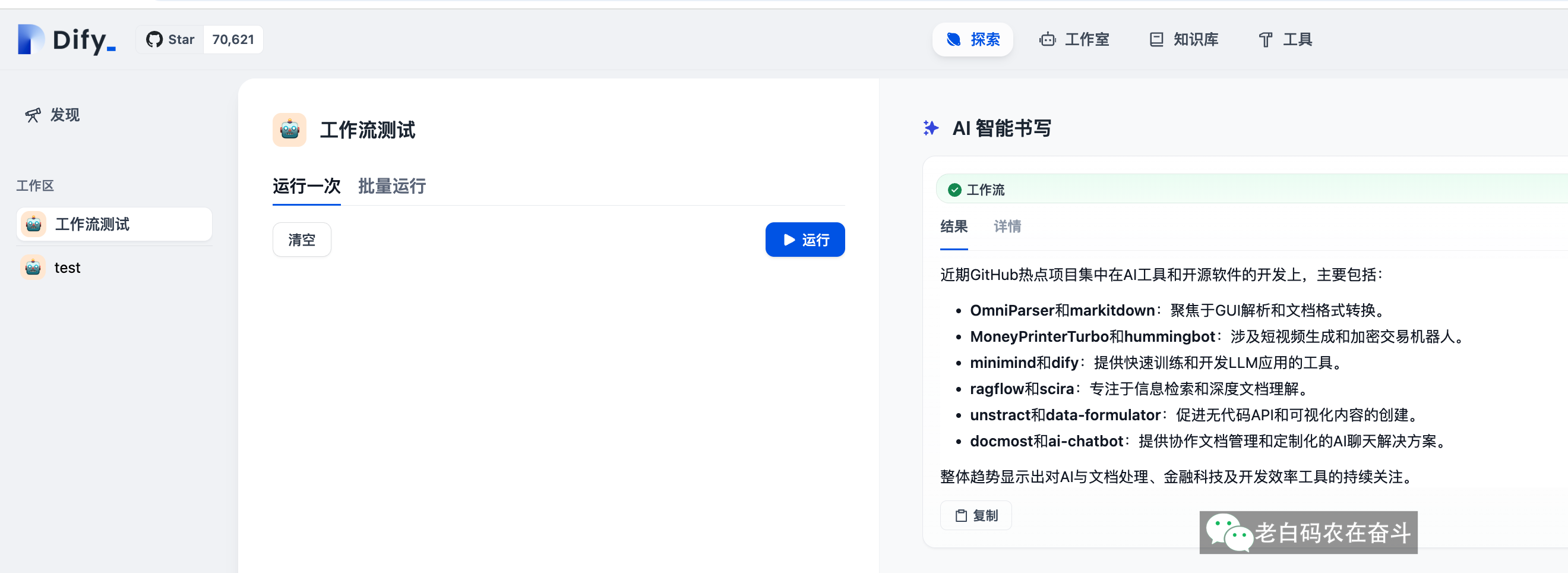This screenshot has width=1568, height=573.
Task: Open the 工具 navigation tab
Action: pyautogui.click(x=1285, y=40)
